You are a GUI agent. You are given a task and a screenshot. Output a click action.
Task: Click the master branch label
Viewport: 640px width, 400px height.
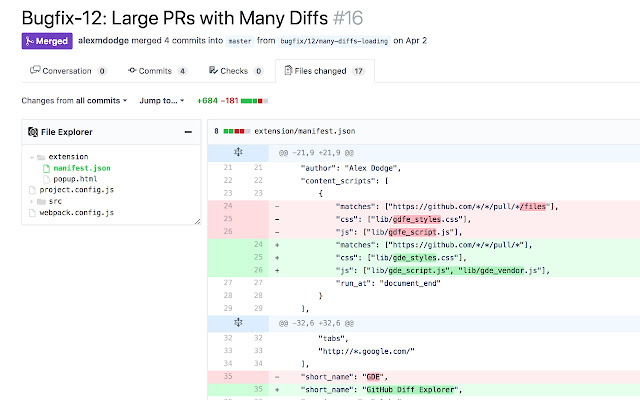[x=240, y=41]
